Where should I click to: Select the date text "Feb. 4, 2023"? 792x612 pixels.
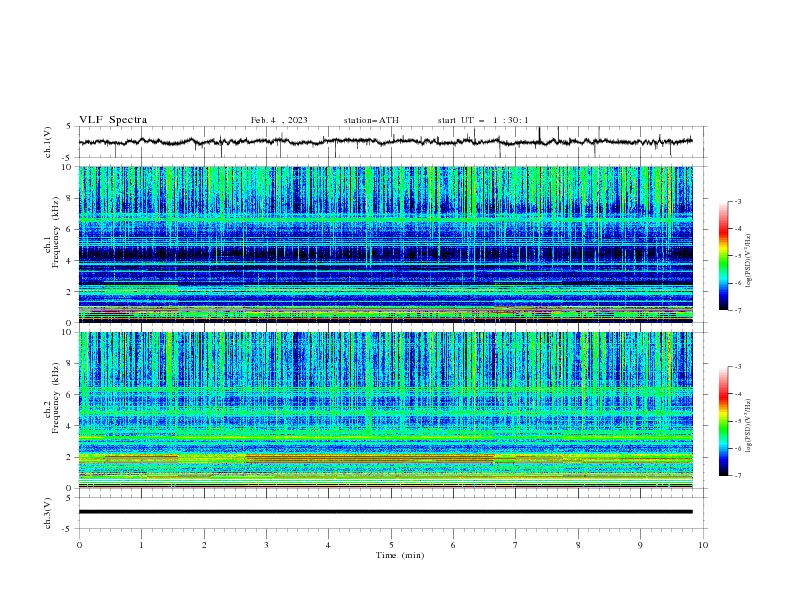click(279, 120)
